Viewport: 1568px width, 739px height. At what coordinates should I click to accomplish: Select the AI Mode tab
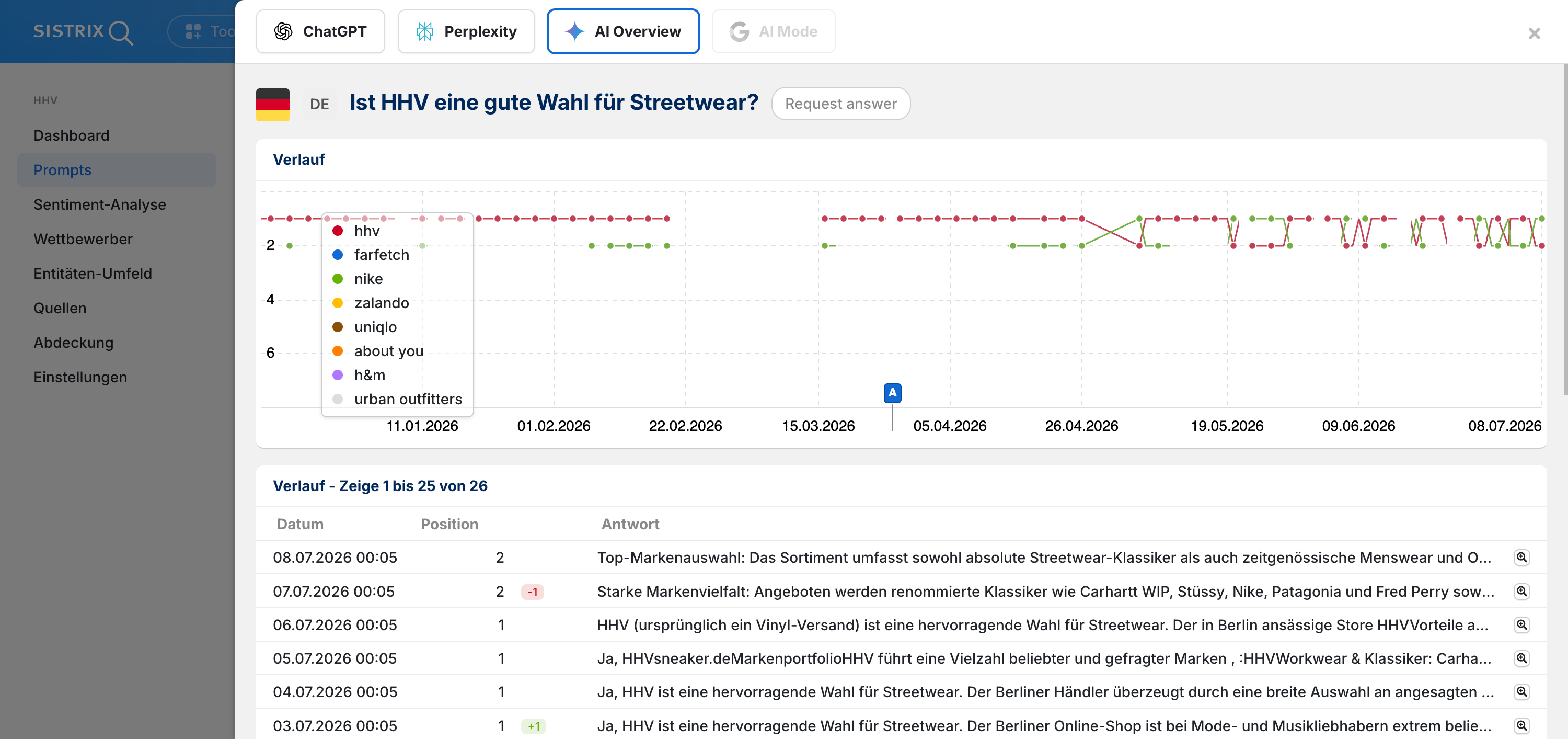click(773, 31)
